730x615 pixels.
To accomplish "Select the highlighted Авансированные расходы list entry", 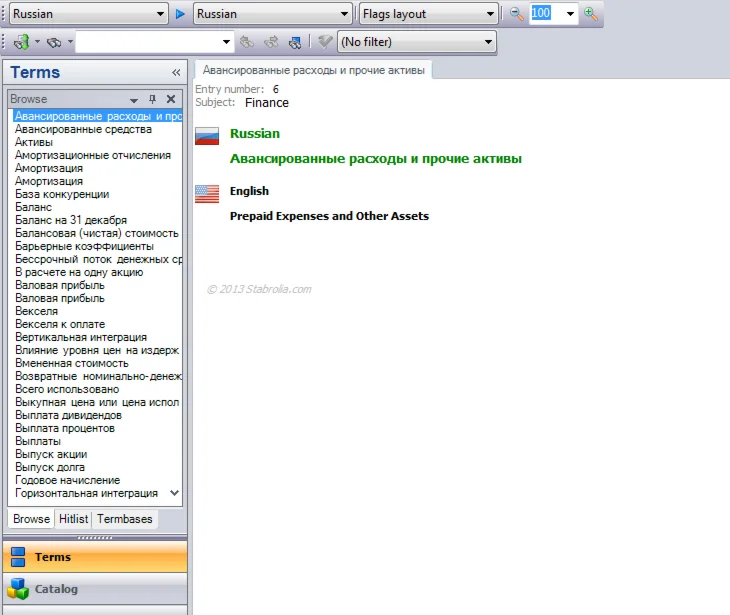I will [x=97, y=116].
